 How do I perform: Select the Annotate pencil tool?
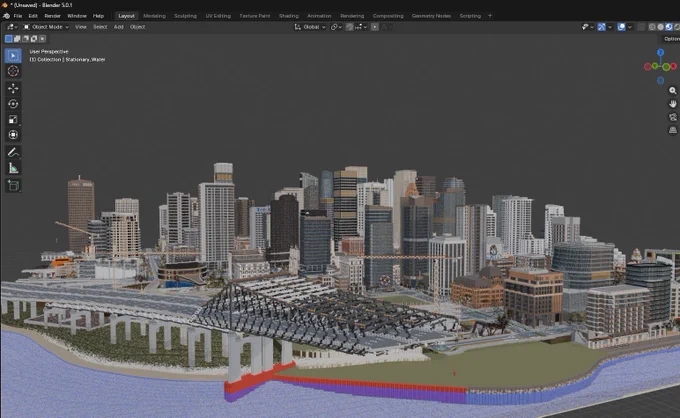[x=13, y=153]
